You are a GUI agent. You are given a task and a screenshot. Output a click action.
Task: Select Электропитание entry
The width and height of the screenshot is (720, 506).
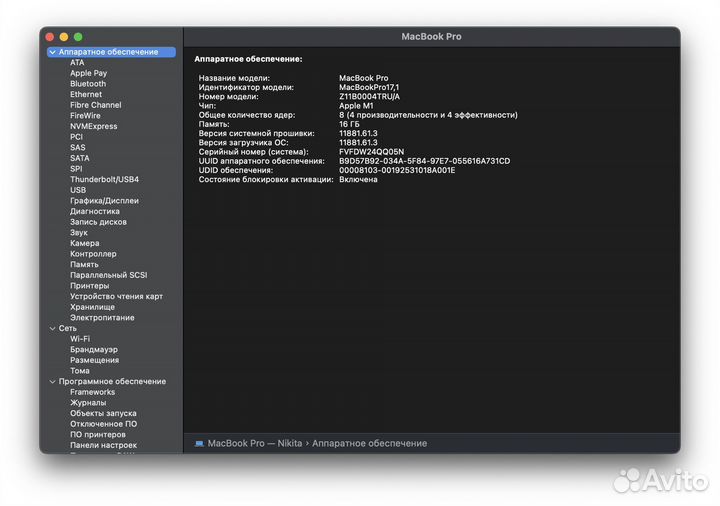(x=102, y=318)
